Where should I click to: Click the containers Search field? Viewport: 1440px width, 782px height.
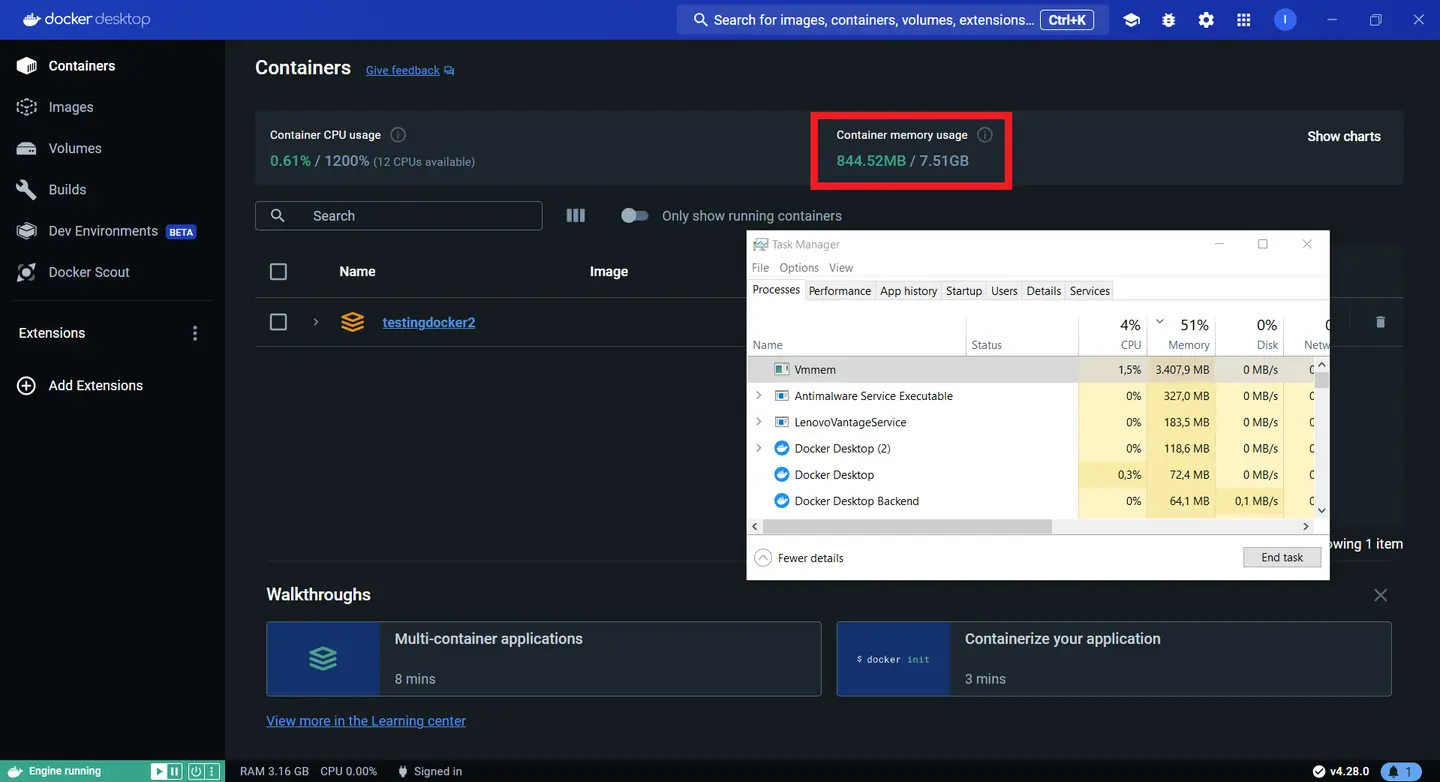(399, 215)
